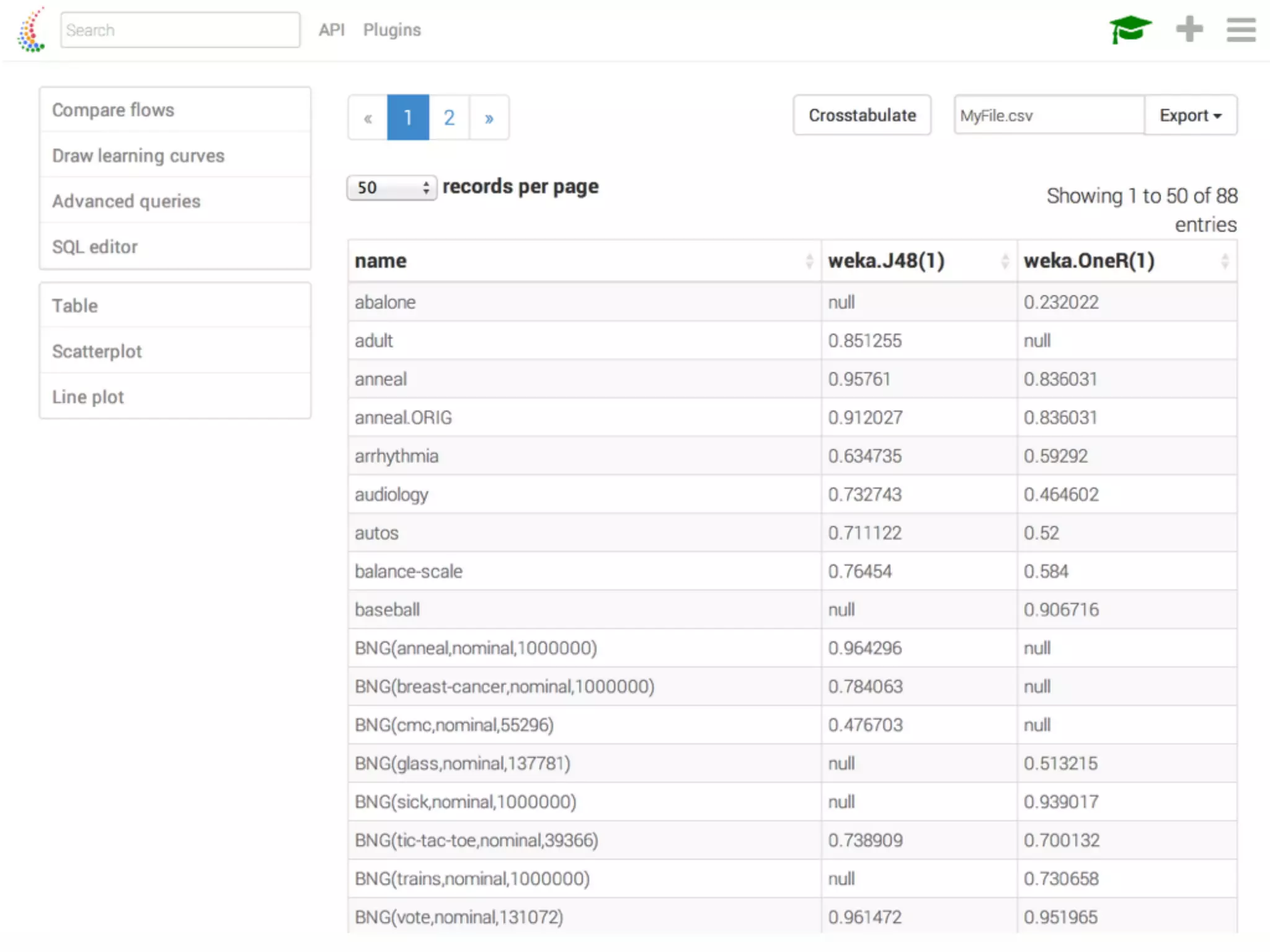Select Compare flows in sidebar
The image size is (1270, 952).
[x=113, y=110]
